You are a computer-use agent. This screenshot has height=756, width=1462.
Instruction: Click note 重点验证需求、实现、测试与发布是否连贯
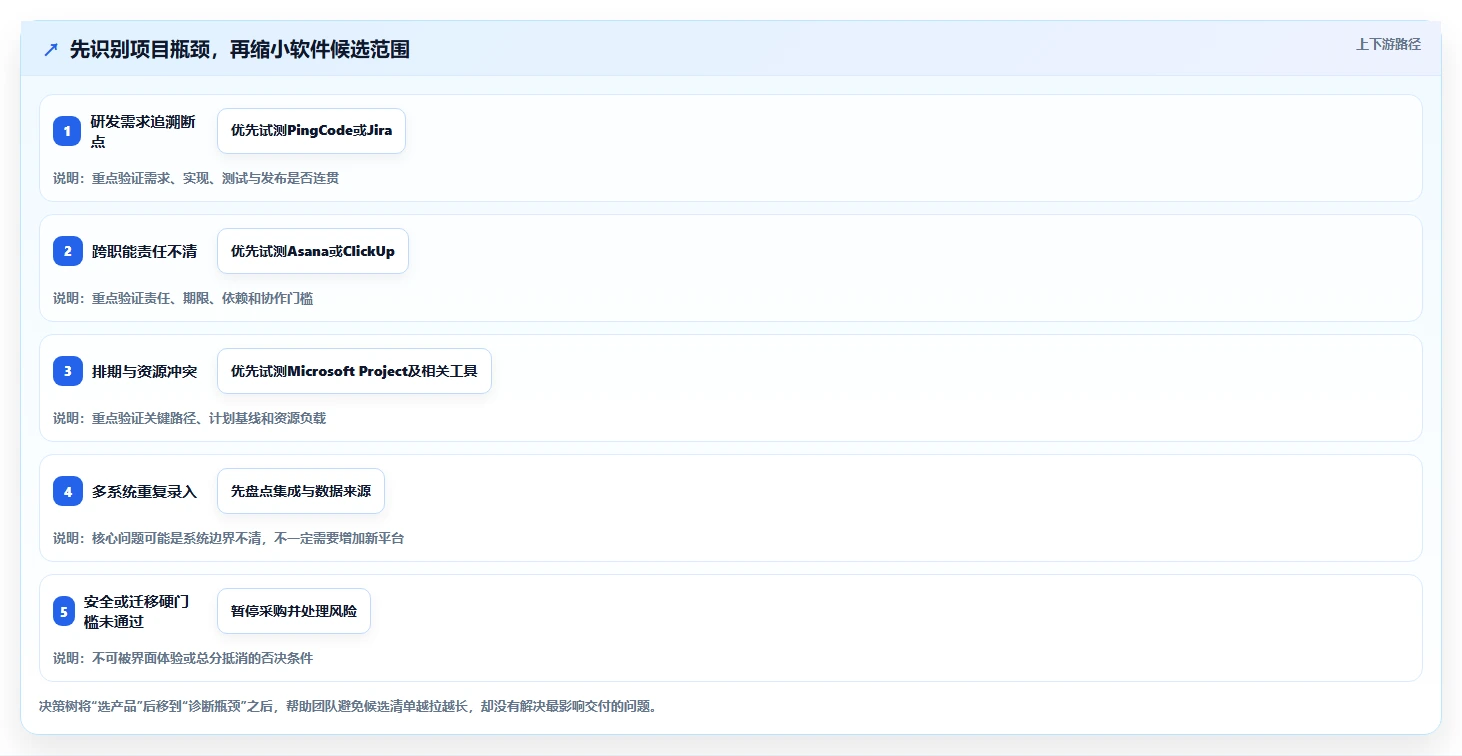coord(196,178)
